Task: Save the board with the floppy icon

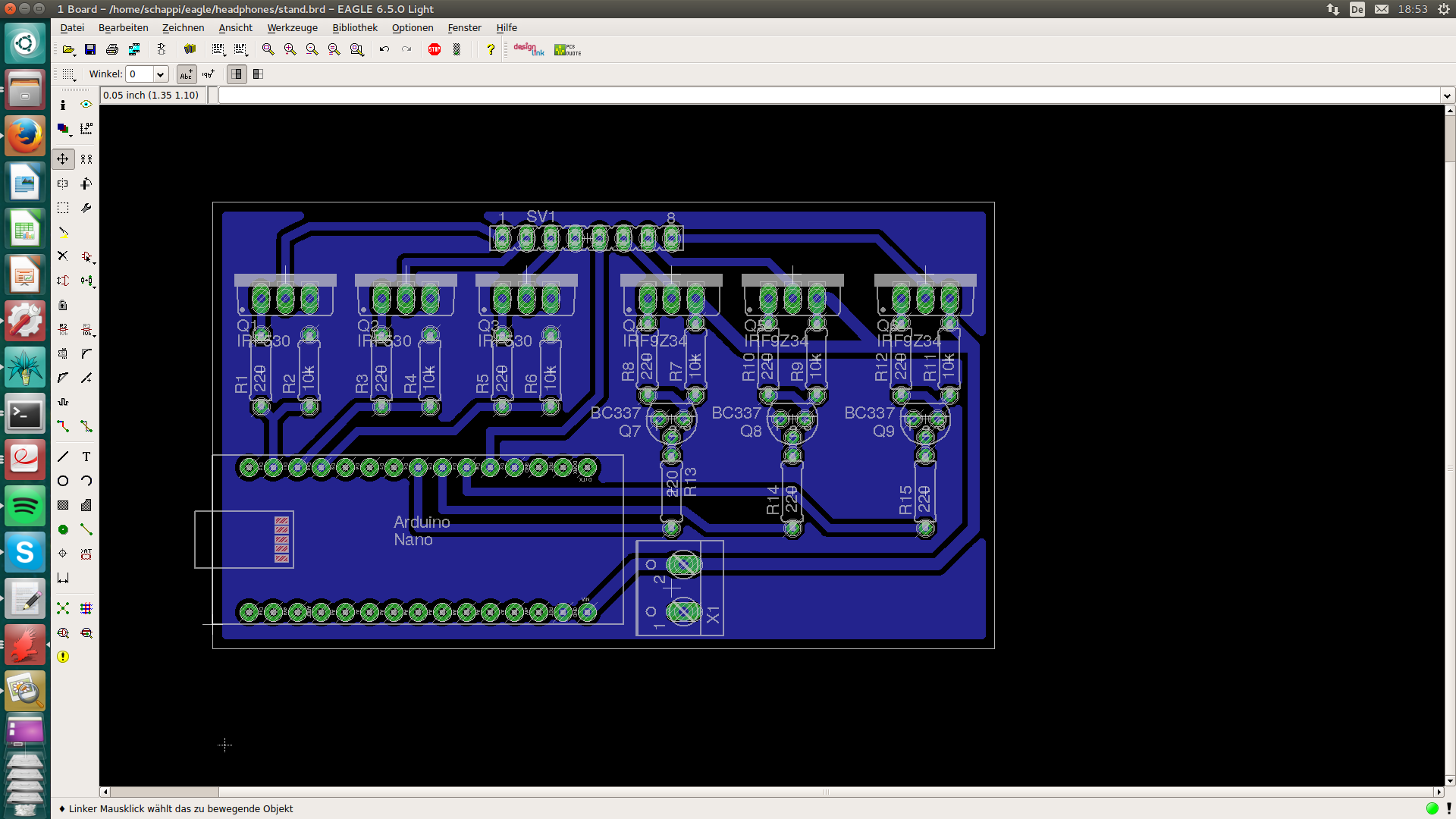Action: tap(90, 50)
